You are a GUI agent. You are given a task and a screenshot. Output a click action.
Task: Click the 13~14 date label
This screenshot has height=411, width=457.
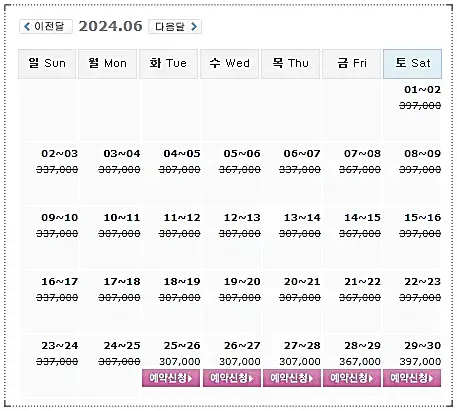tap(302, 218)
